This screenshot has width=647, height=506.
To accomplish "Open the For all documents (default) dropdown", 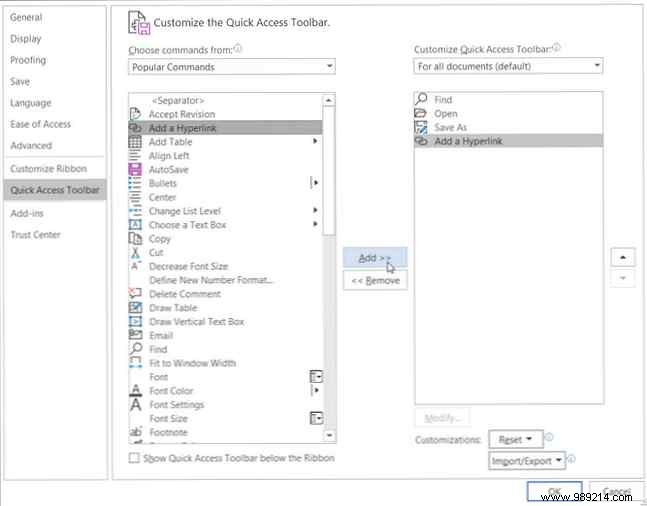I will [508, 66].
